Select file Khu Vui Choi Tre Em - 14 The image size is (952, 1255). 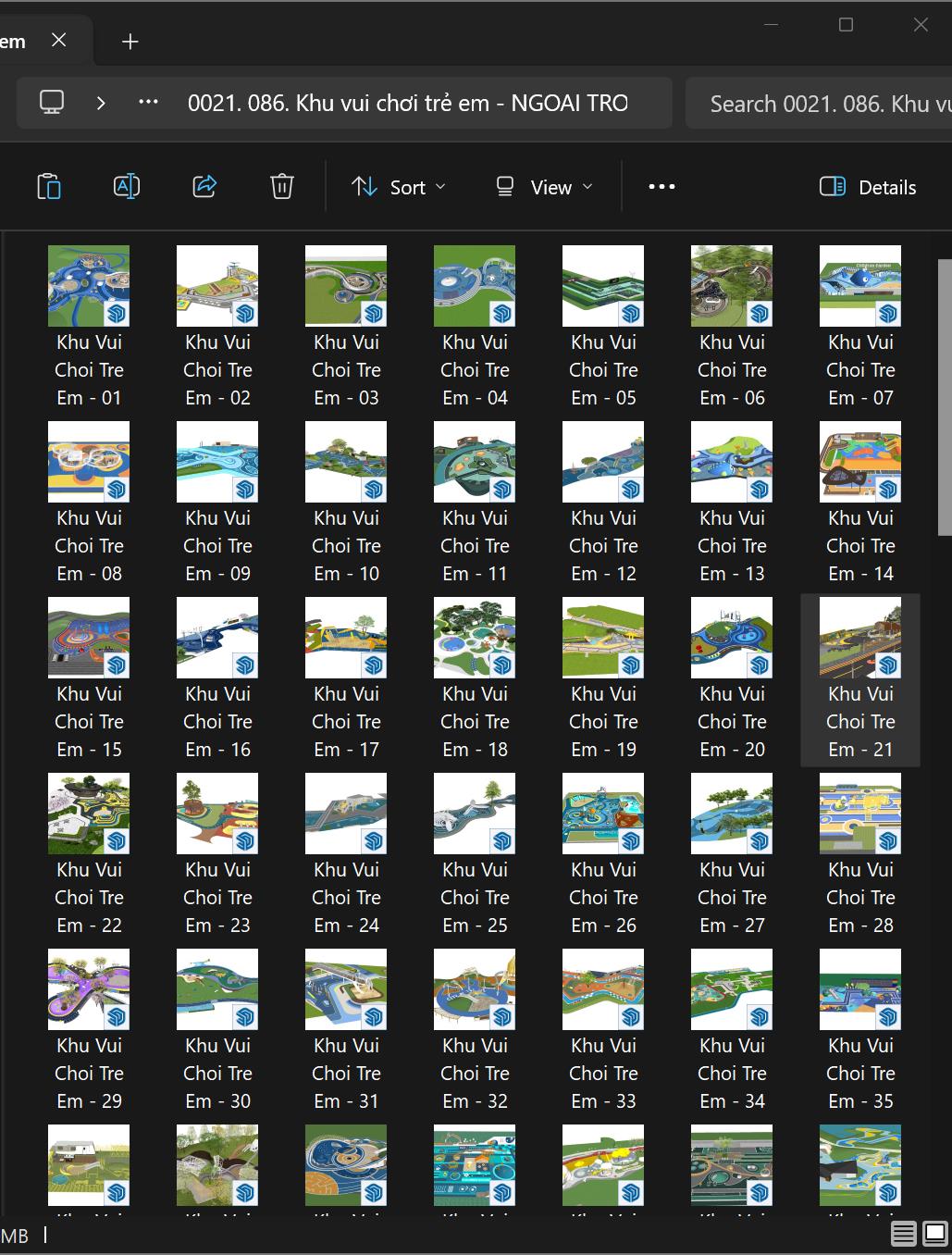click(860, 502)
